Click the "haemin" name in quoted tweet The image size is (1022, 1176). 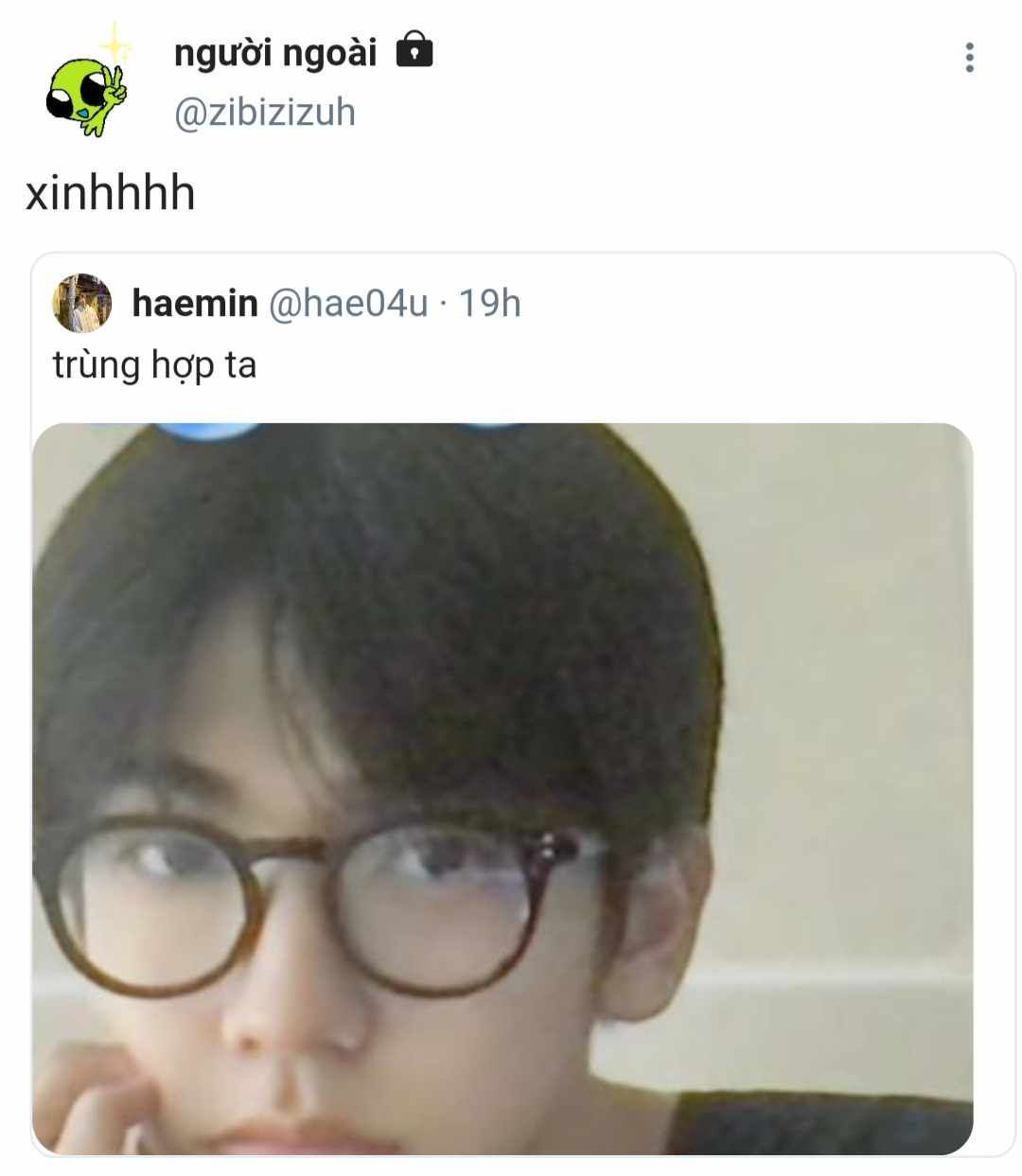click(195, 304)
